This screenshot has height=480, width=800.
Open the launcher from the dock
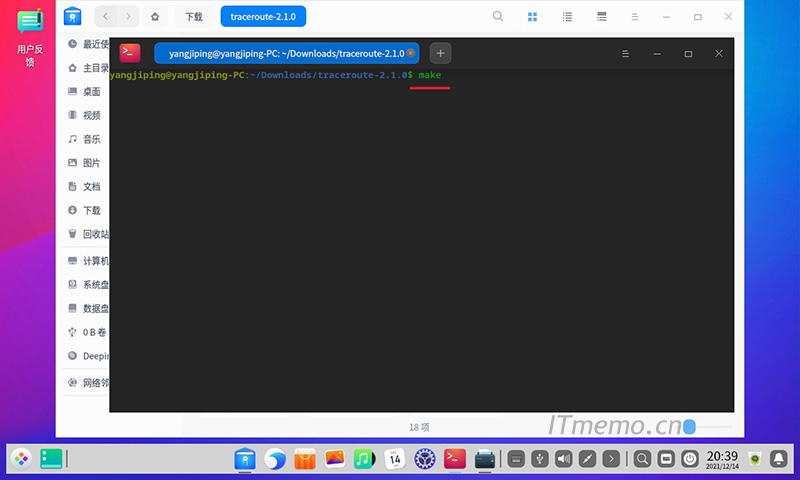pyautogui.click(x=21, y=459)
